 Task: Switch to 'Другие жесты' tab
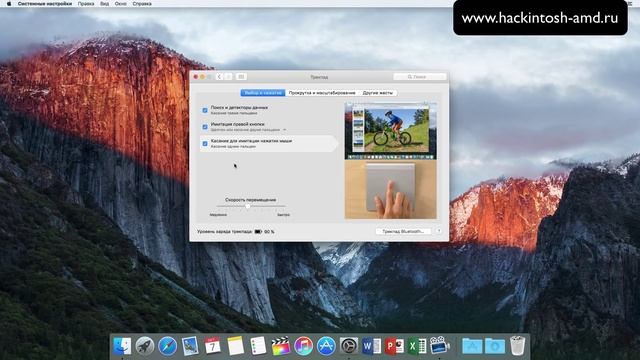378,93
